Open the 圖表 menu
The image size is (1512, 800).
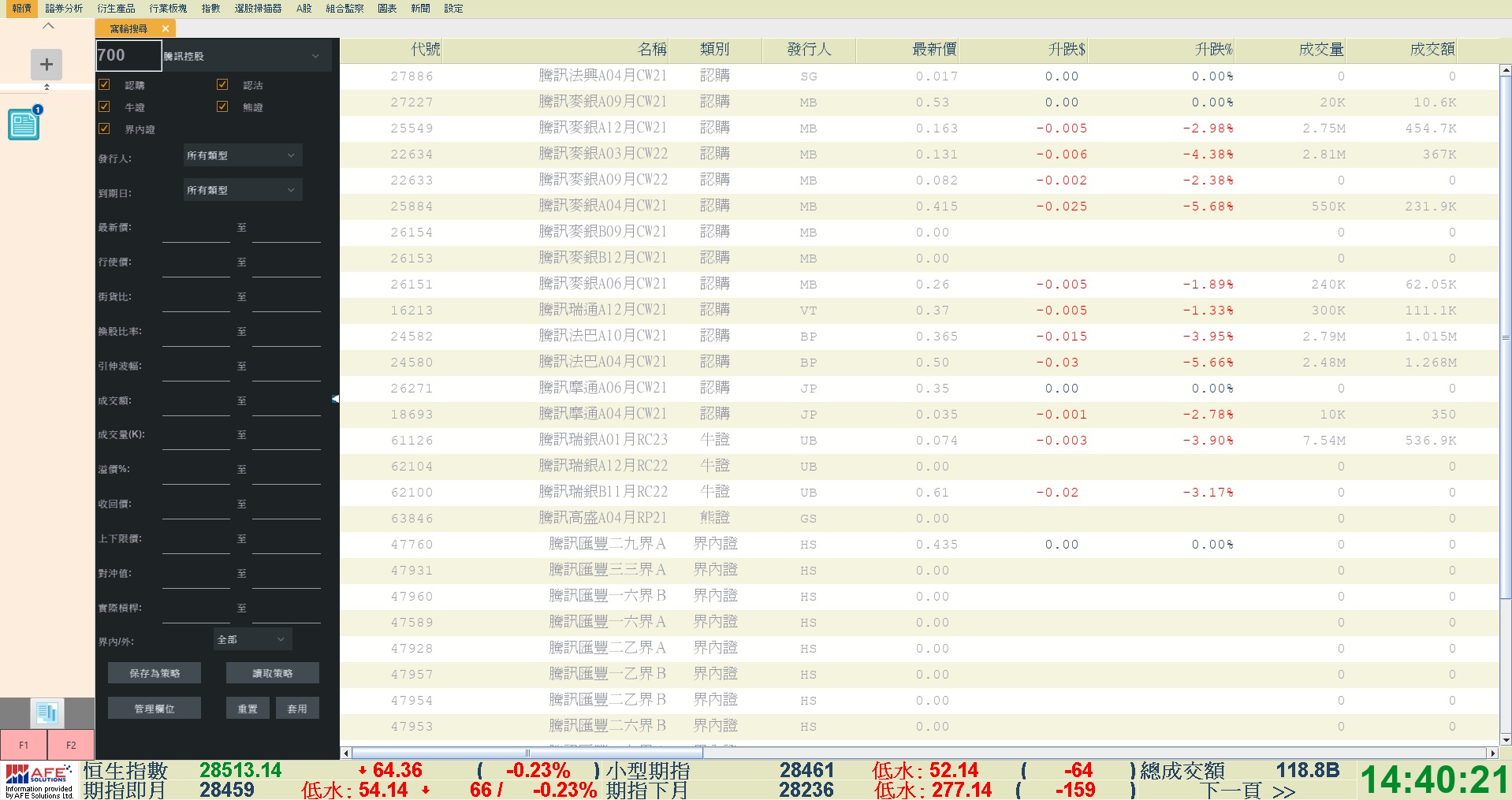pyautogui.click(x=387, y=8)
